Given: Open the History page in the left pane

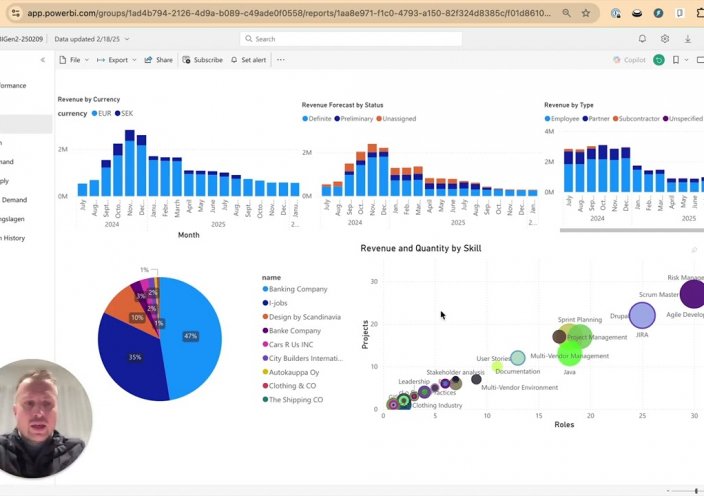Looking at the screenshot, I should click(12, 238).
